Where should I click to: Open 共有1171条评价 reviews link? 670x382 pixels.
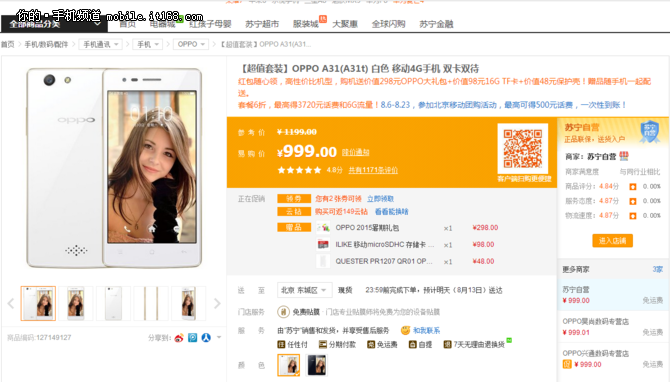point(373,170)
